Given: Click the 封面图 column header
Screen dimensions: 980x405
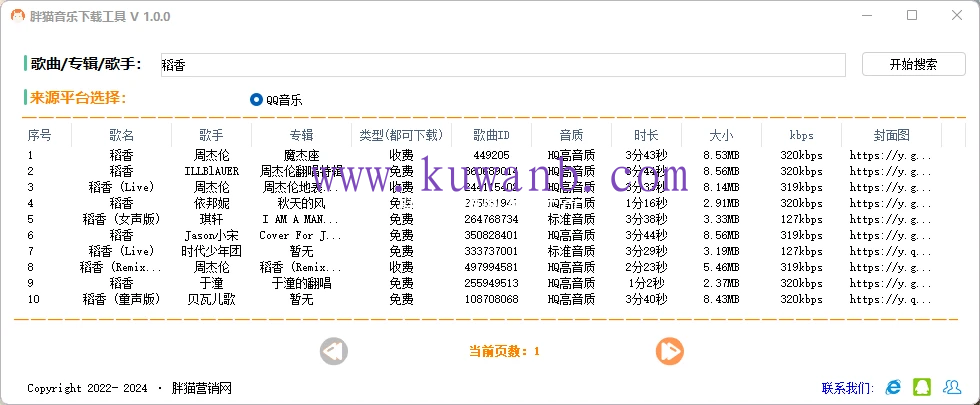Looking at the screenshot, I should tap(891, 135).
